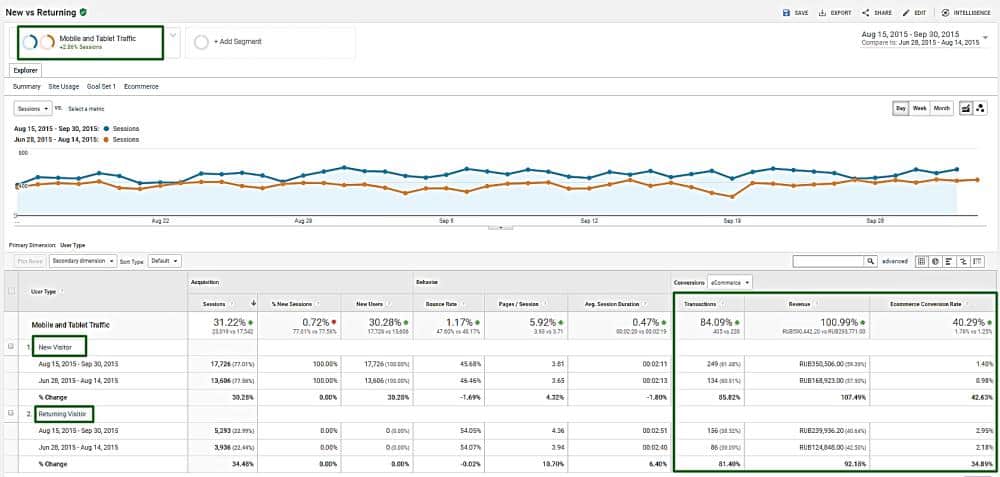This screenshot has height=477, width=1000.
Task: Switch to the Ecommerce sub-tab
Action: 141,86
